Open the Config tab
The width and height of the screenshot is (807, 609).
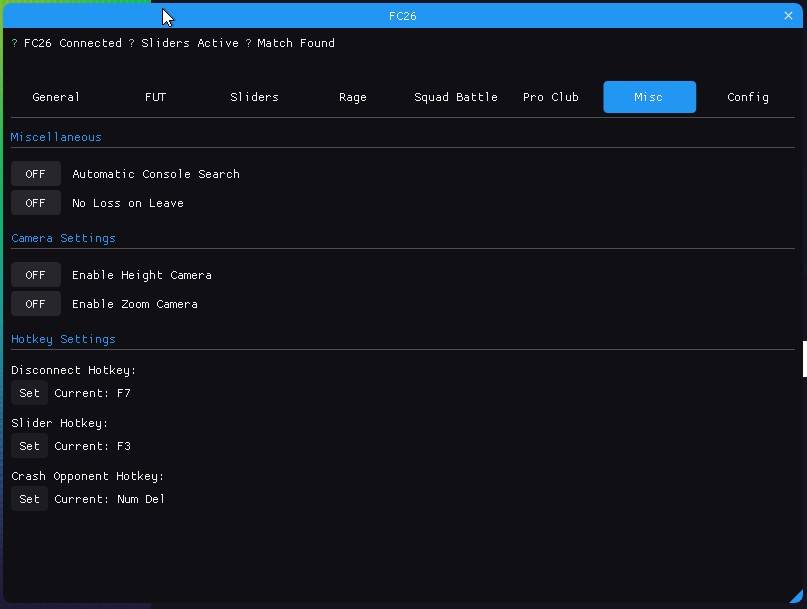747,97
